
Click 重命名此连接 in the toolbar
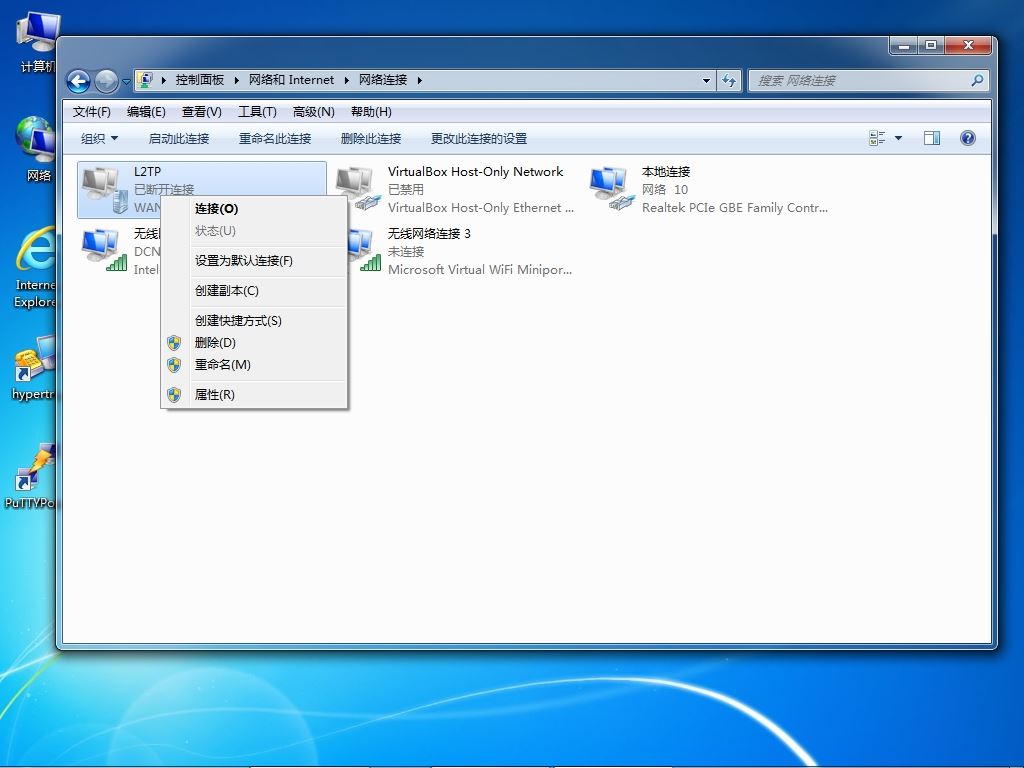(275, 138)
